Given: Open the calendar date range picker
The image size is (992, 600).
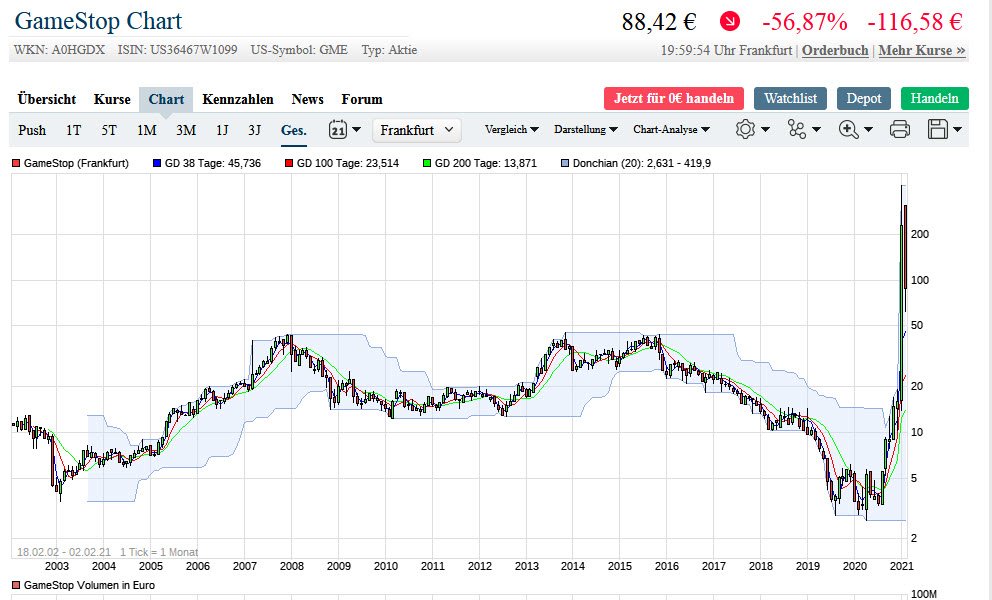Looking at the screenshot, I should click(x=338, y=130).
